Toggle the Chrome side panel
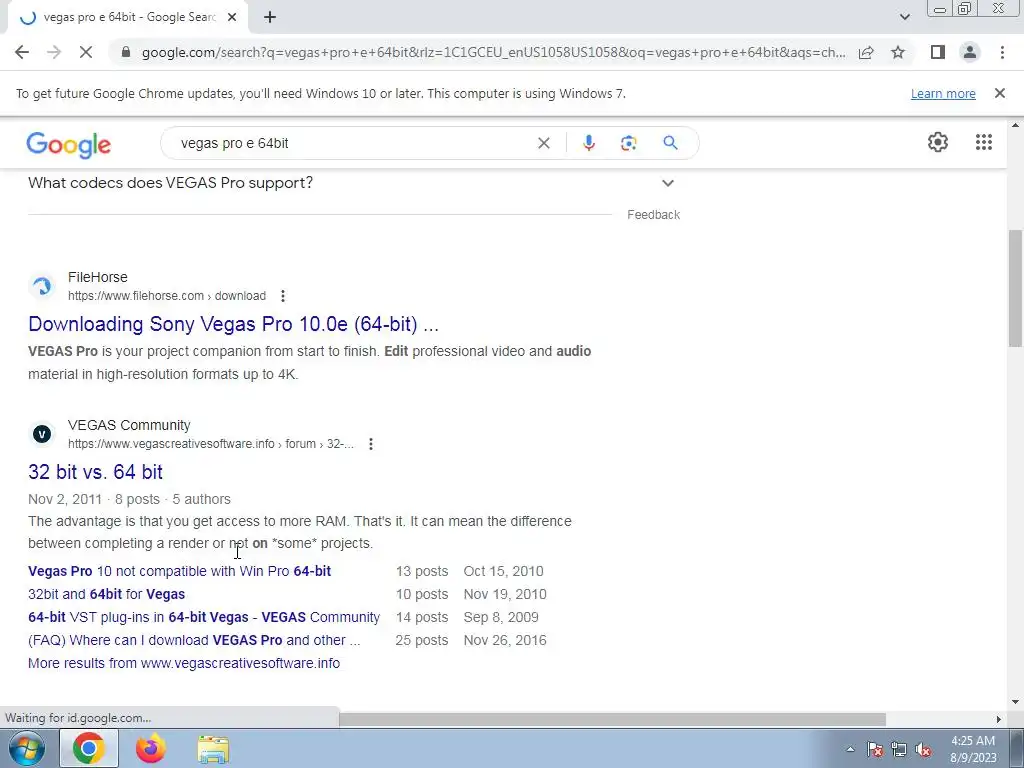 coord(938,52)
